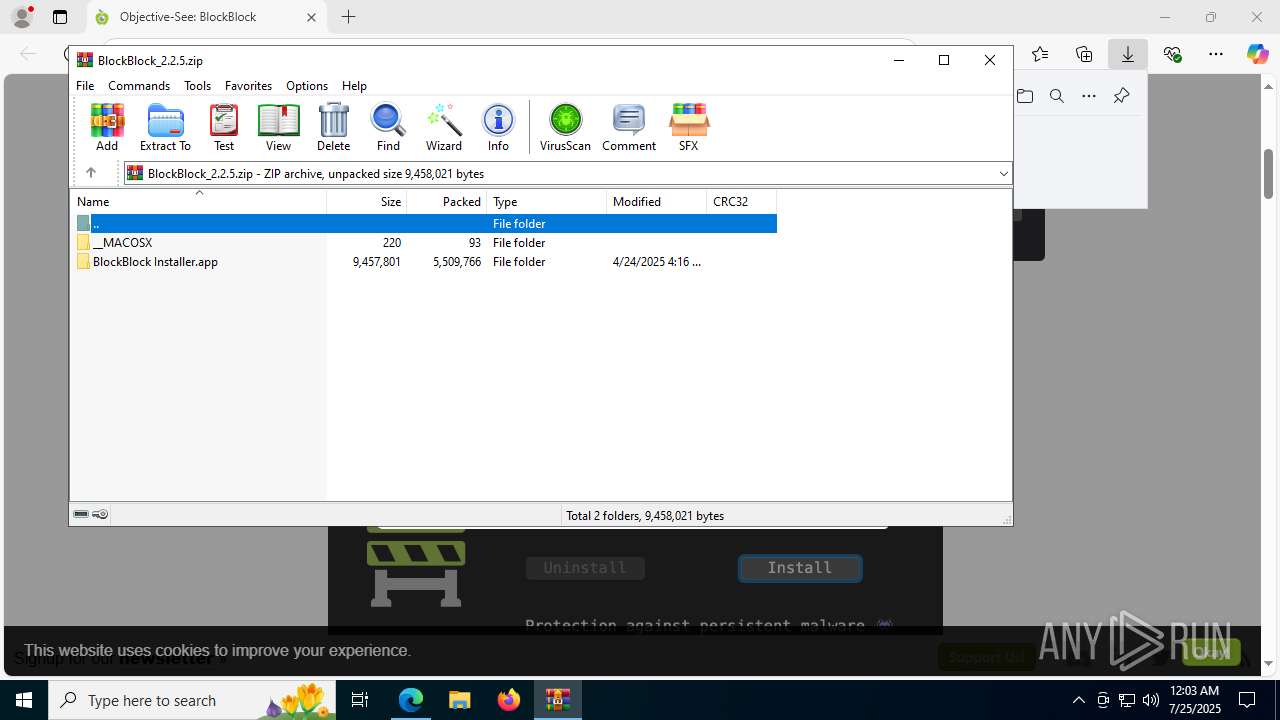Screen dimensions: 1280x720
Task: Open the Options menu
Action: 307,86
